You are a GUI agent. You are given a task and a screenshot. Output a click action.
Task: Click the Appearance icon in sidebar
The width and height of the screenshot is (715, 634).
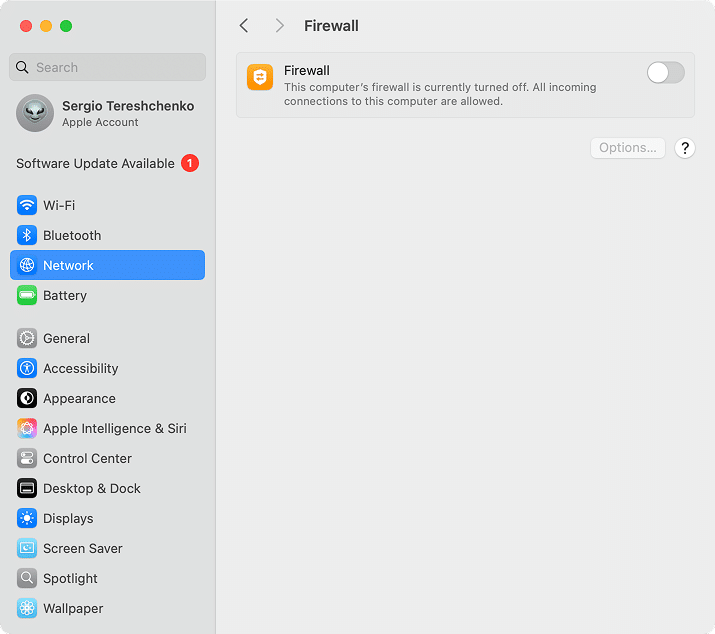click(27, 398)
